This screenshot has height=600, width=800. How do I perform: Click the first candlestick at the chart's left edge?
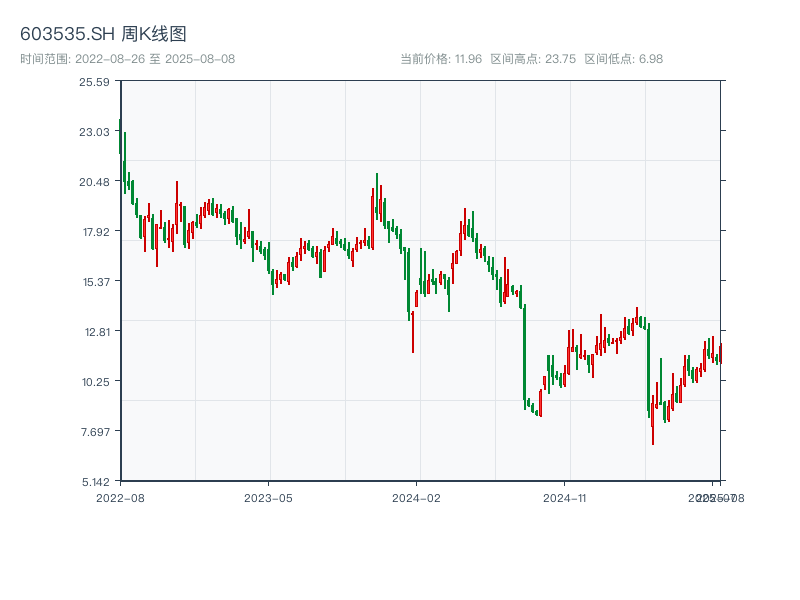(x=120, y=137)
